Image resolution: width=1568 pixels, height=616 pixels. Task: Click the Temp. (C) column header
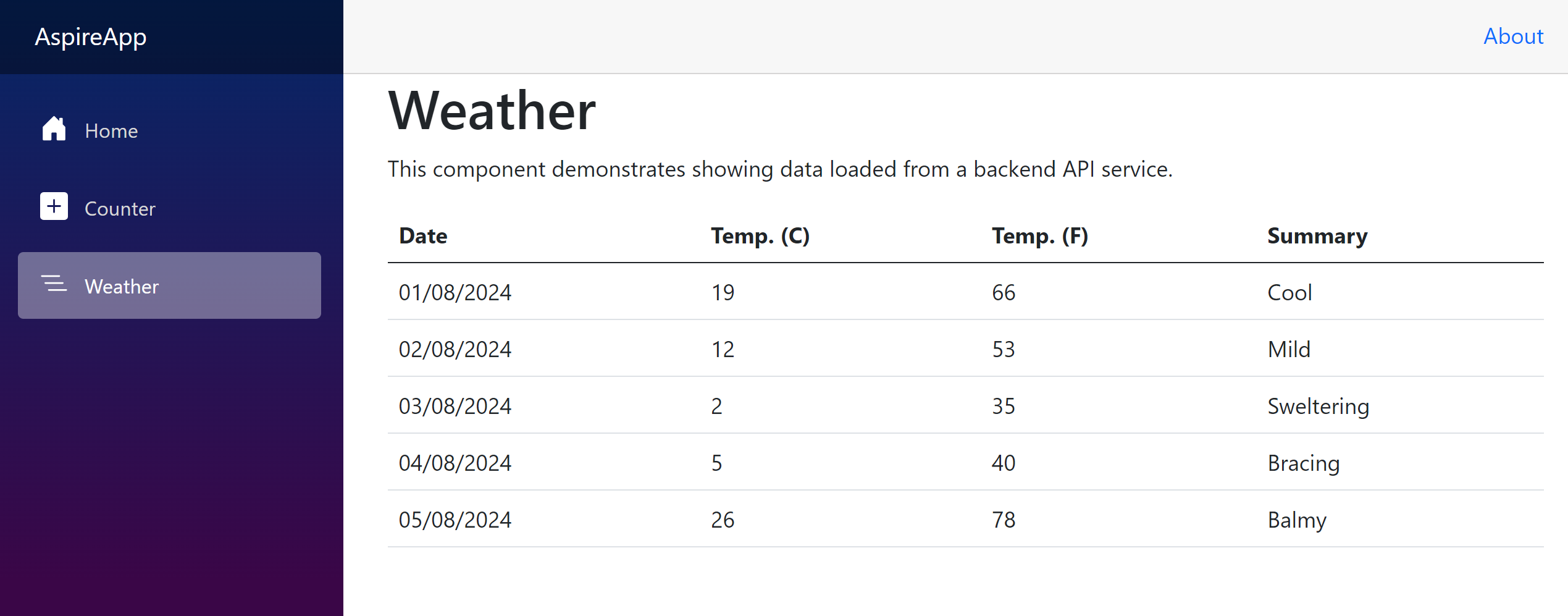760,236
